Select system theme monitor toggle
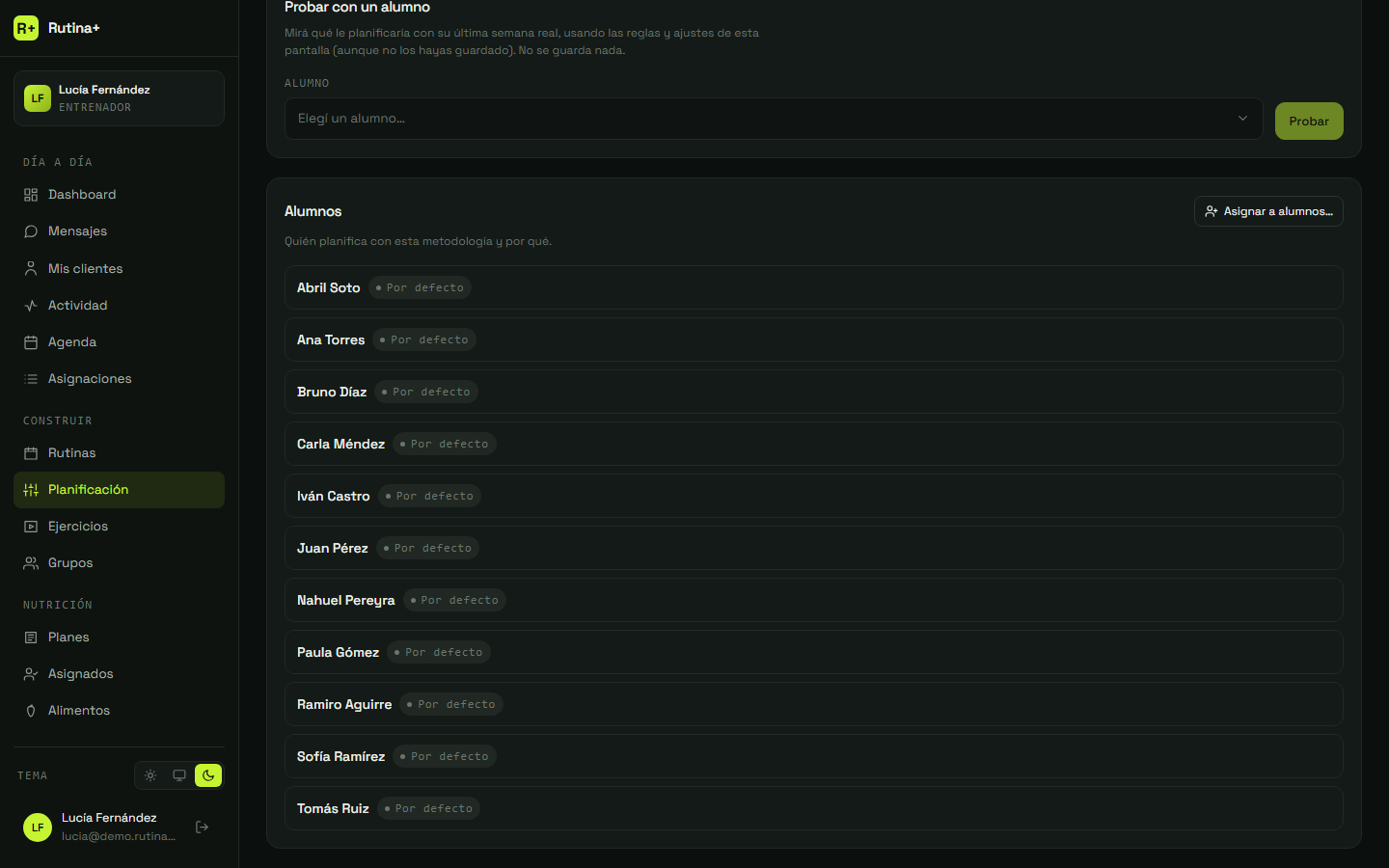 pyautogui.click(x=179, y=775)
